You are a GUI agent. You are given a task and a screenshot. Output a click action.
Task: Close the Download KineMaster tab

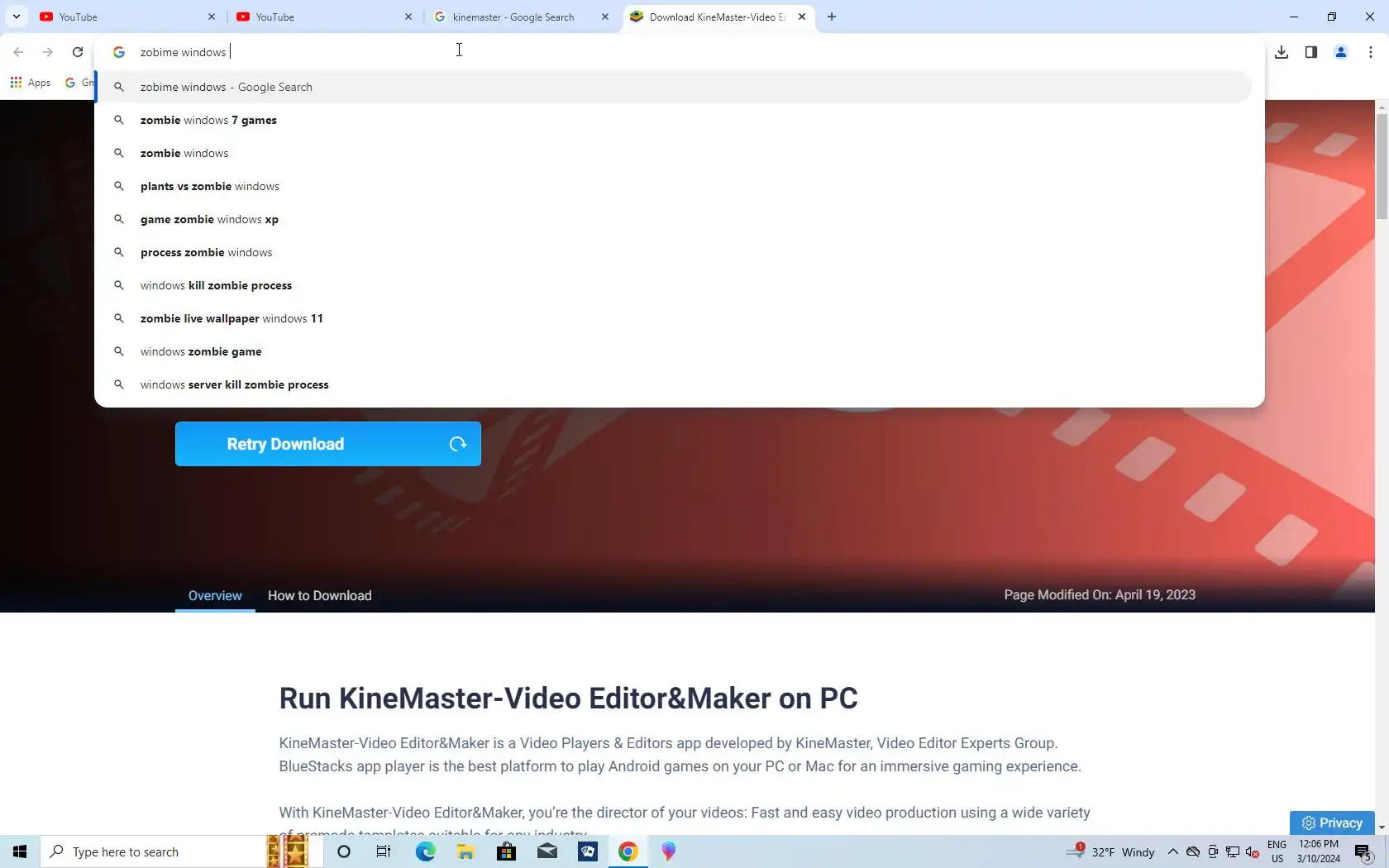(802, 17)
